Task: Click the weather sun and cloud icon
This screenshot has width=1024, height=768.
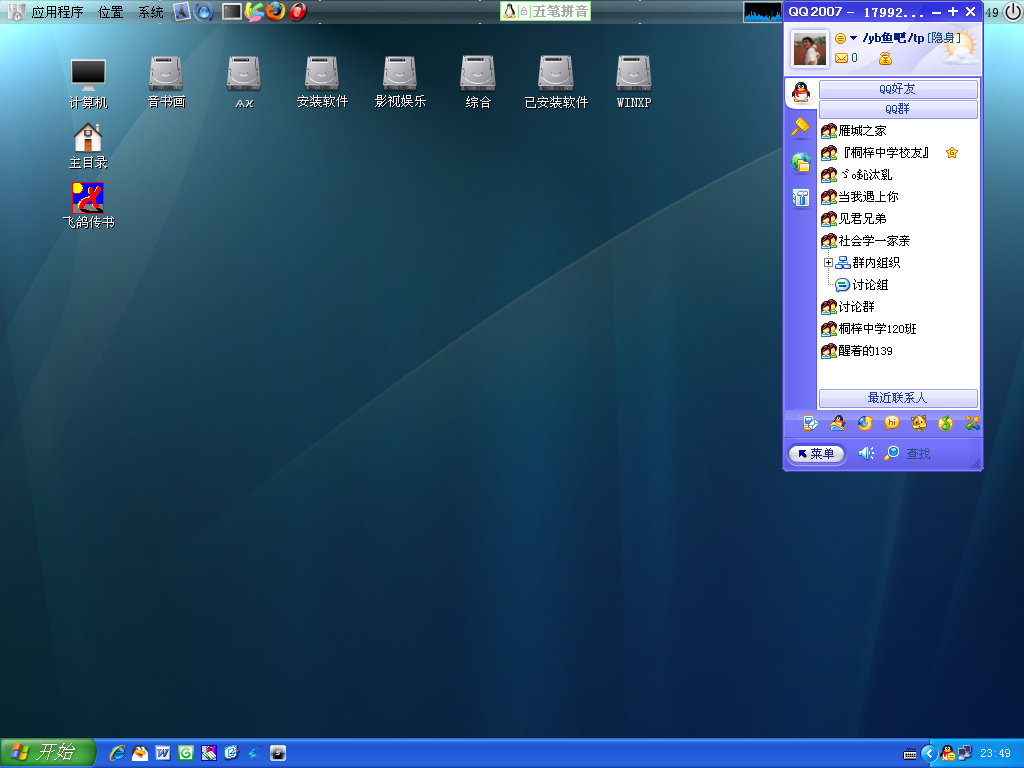Action: (x=962, y=47)
